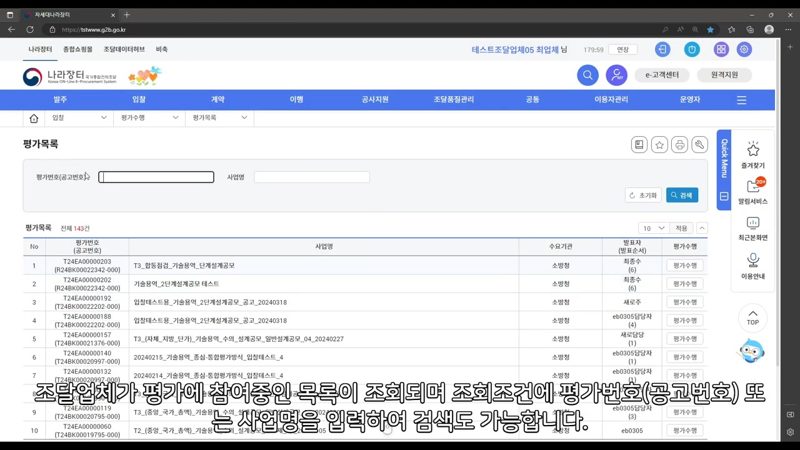Open the rows-per-page 10 dropdown
Screen dimensions: 800x450
pyautogui.click(x=654, y=228)
